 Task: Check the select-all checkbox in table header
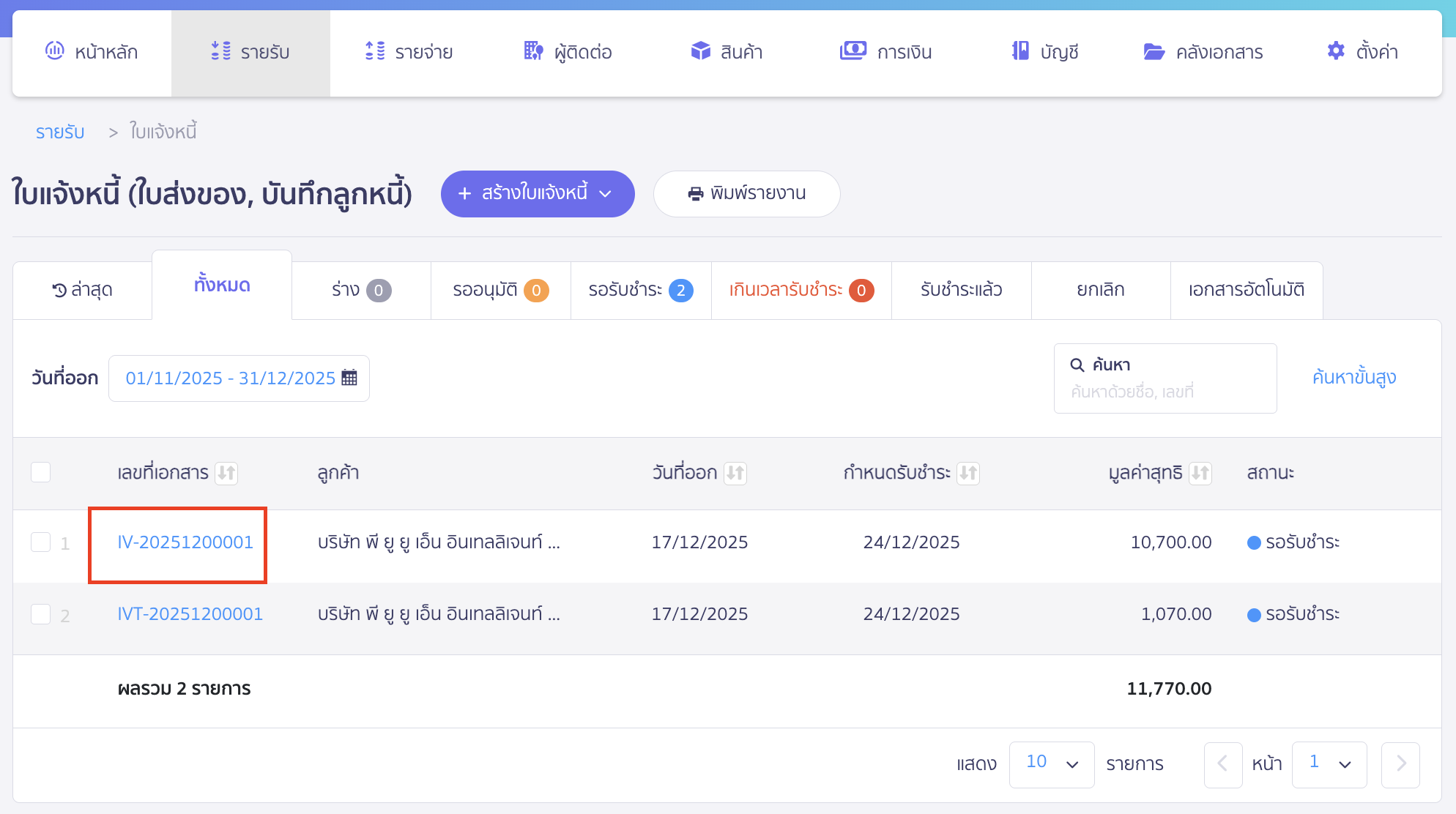coord(41,472)
